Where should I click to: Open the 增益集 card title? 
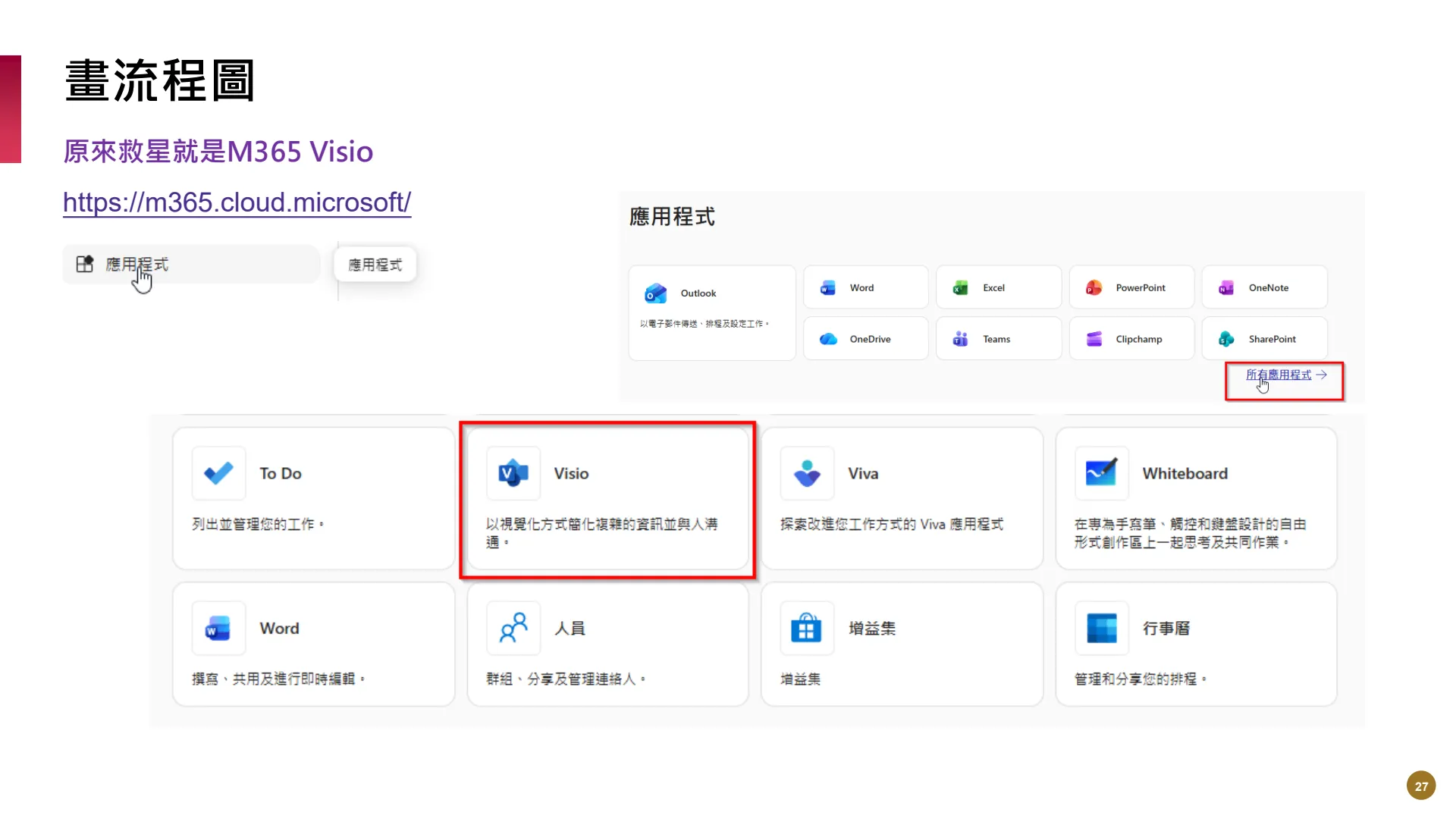pyautogui.click(x=872, y=628)
